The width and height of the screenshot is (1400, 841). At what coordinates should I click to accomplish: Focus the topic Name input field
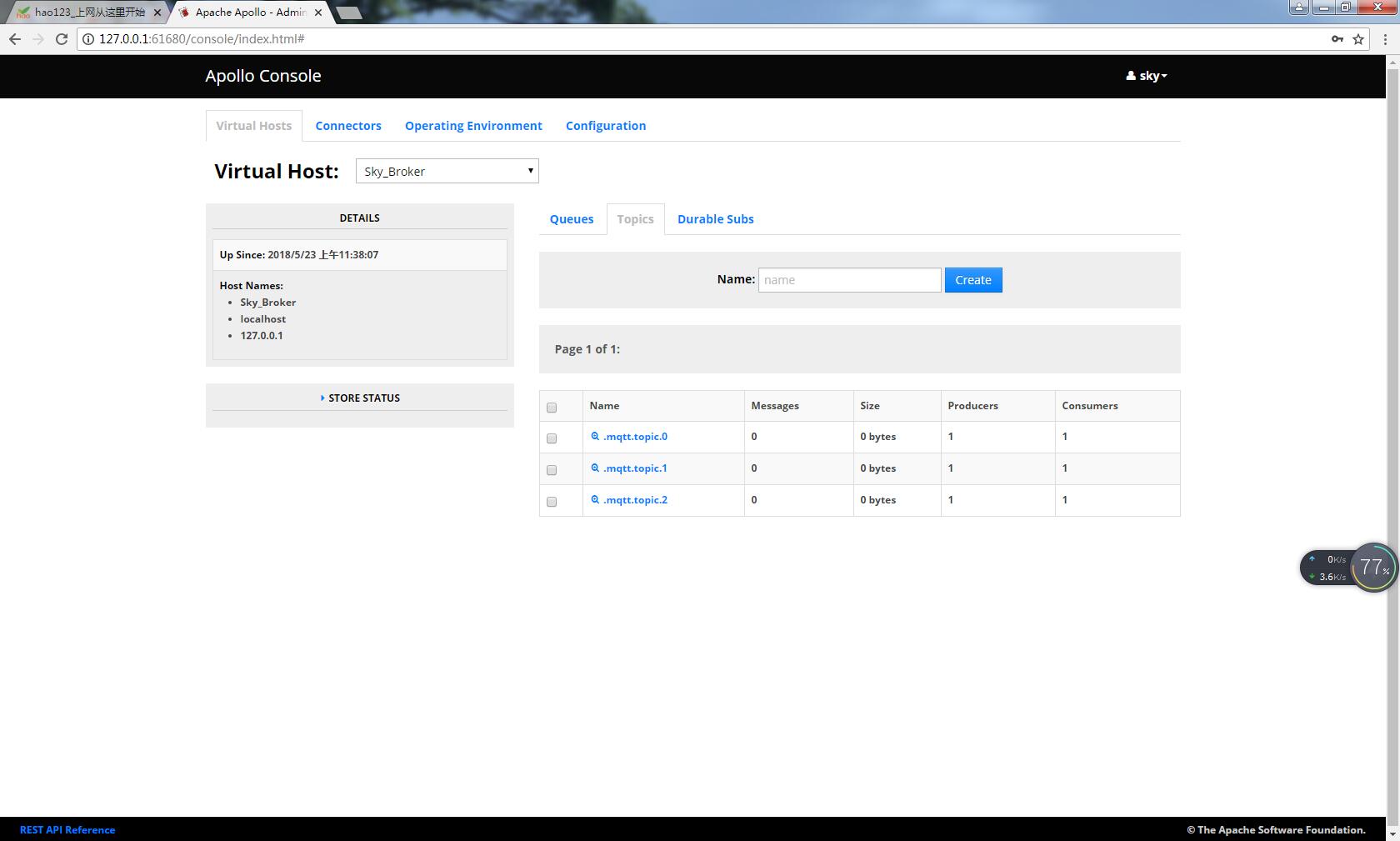[849, 280]
